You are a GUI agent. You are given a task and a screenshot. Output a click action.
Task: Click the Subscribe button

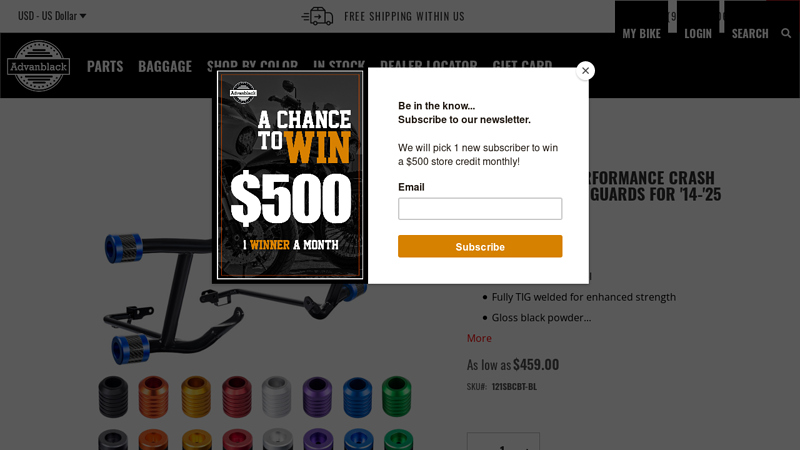coord(480,246)
